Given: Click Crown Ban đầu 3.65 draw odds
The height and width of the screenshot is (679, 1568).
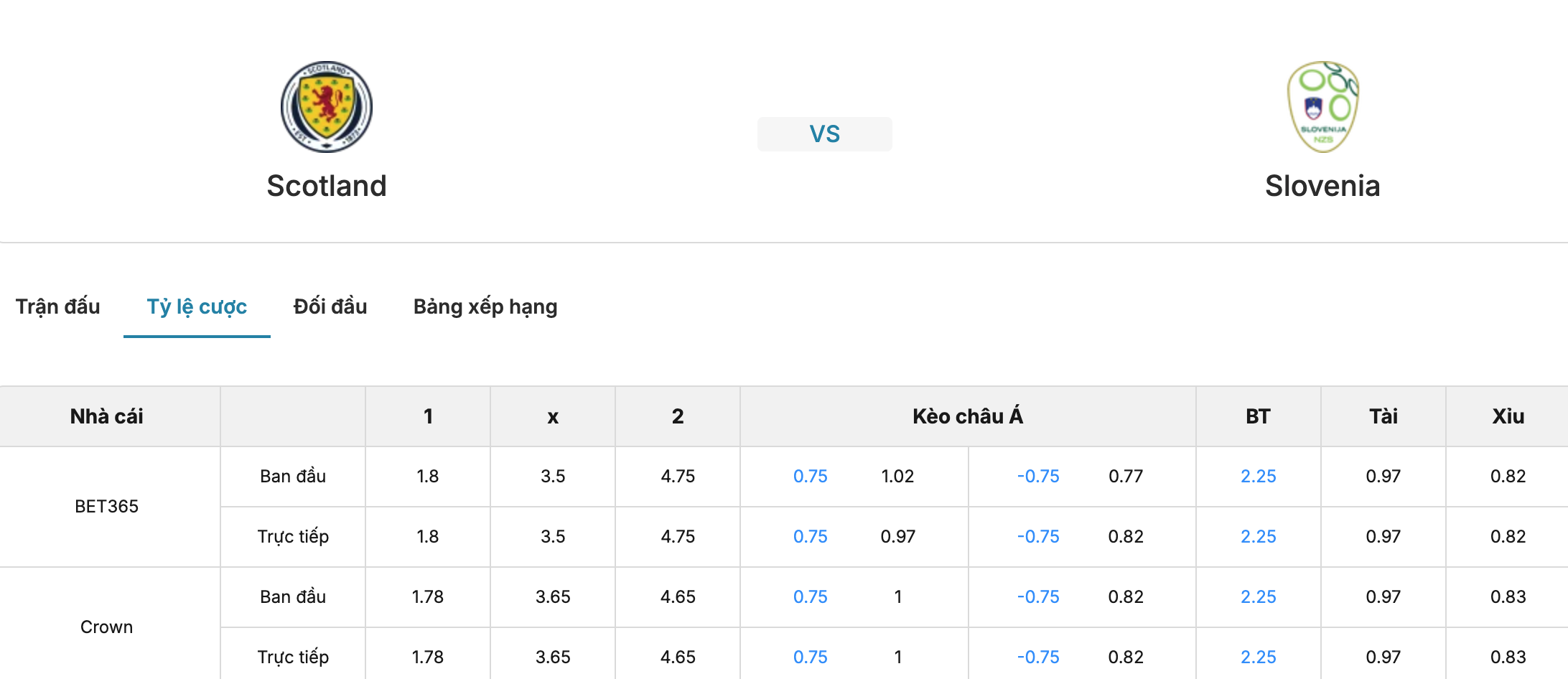Looking at the screenshot, I should coord(553,597).
